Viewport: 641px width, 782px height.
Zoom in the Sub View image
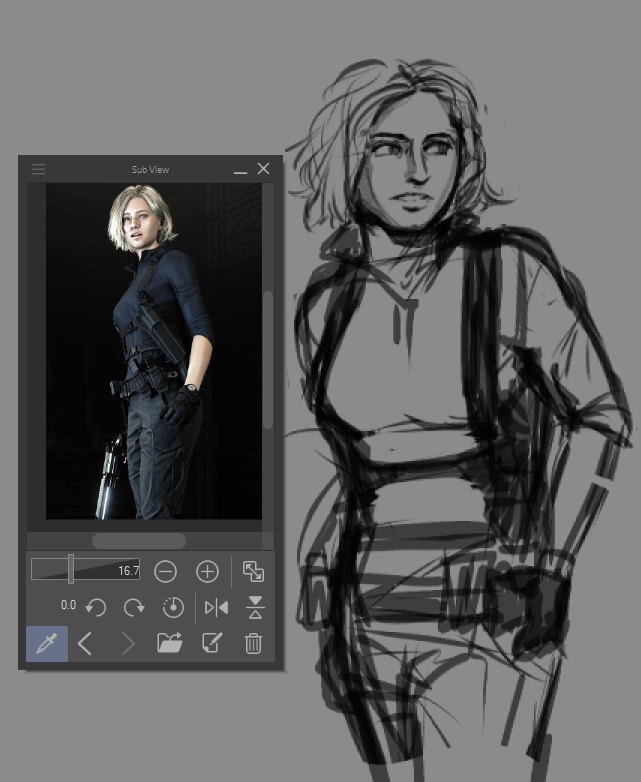click(208, 572)
